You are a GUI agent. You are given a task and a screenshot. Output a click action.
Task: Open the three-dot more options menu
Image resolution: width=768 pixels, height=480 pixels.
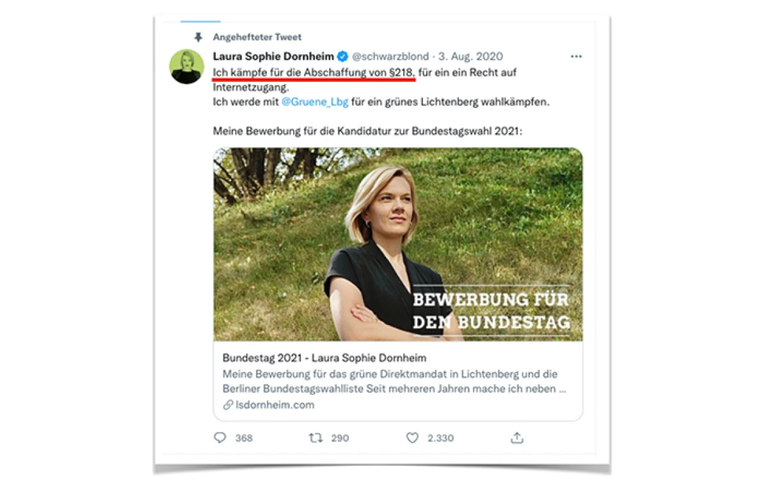coord(576,57)
